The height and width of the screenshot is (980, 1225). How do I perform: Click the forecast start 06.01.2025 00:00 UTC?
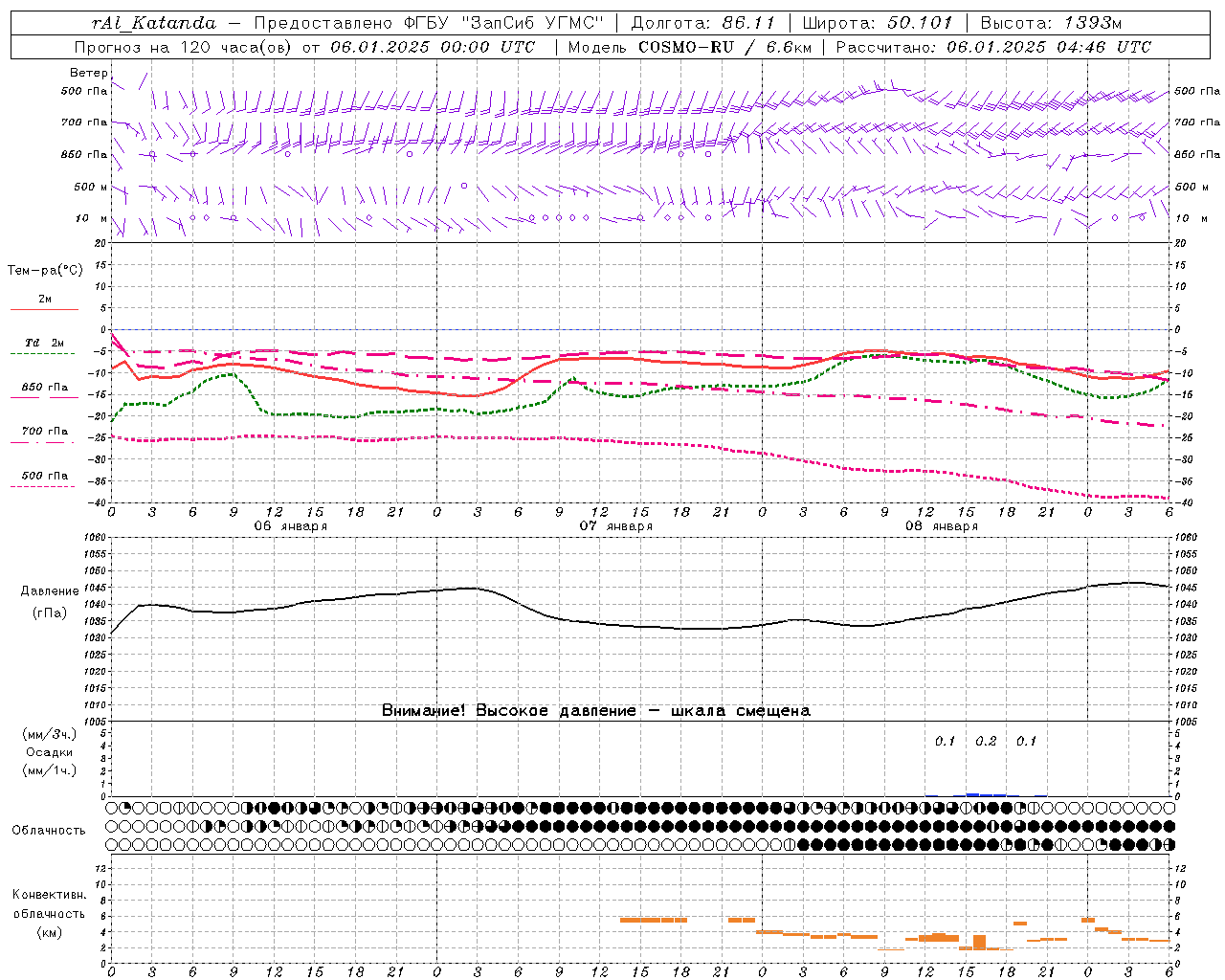[x=433, y=47]
